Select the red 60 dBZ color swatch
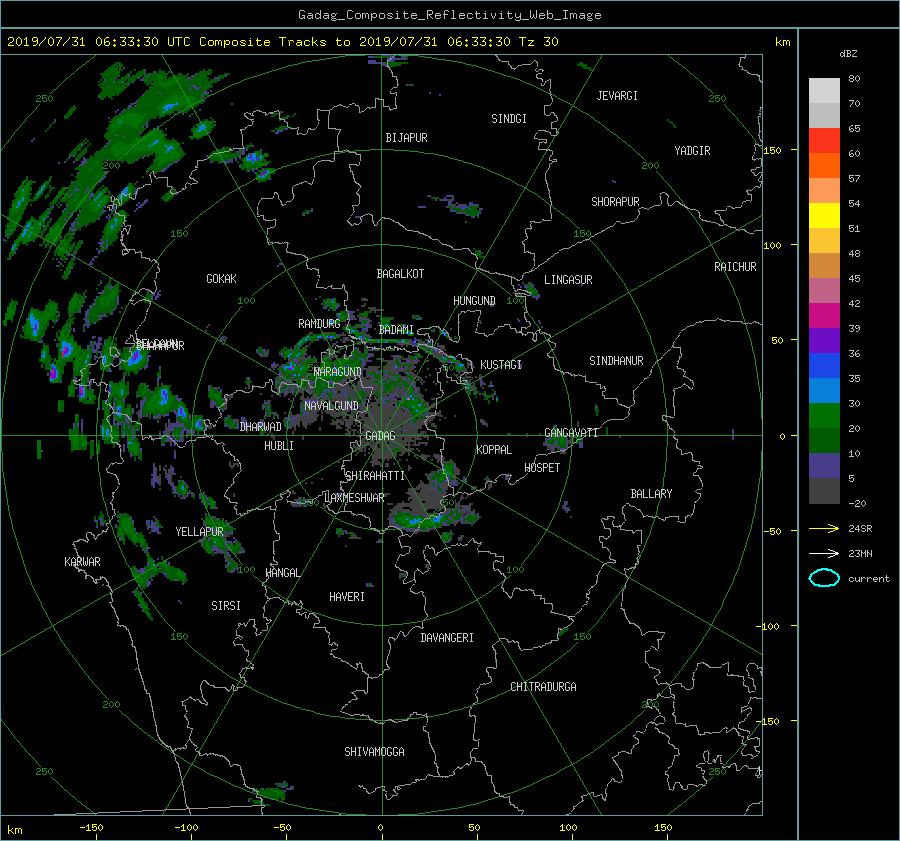The height and width of the screenshot is (841, 900). tap(824, 140)
